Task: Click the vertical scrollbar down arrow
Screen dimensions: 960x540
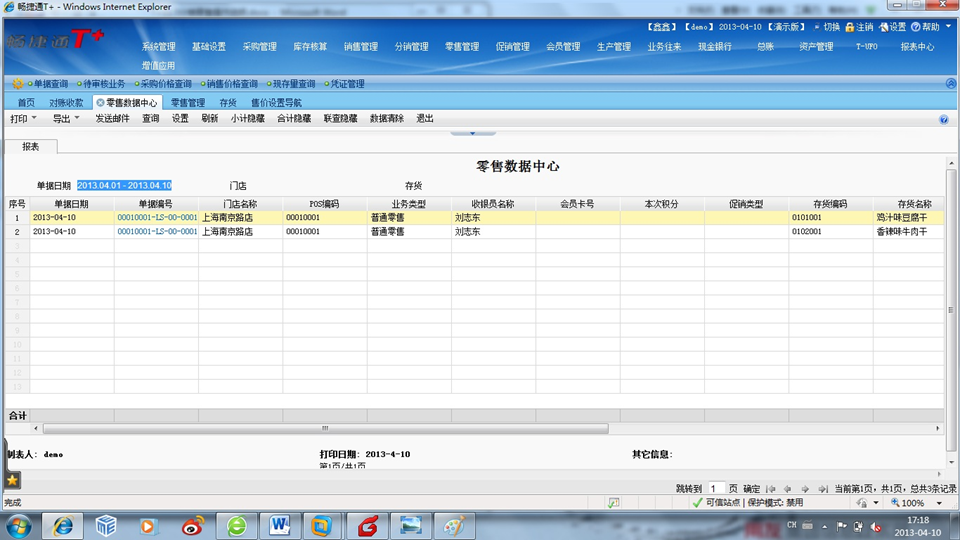Action: pyautogui.click(x=951, y=462)
